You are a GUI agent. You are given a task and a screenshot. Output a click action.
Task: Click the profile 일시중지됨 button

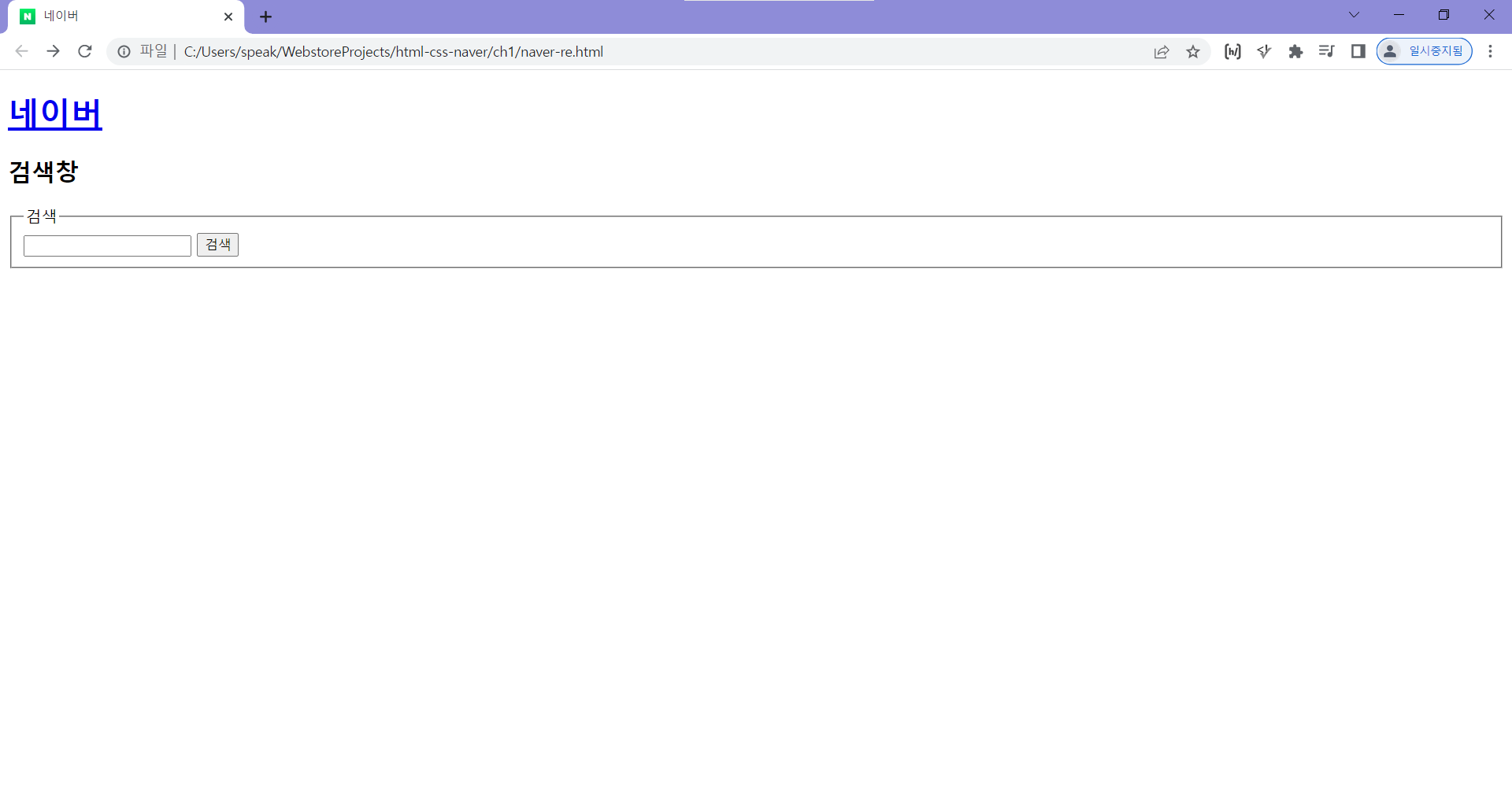pos(1424,51)
